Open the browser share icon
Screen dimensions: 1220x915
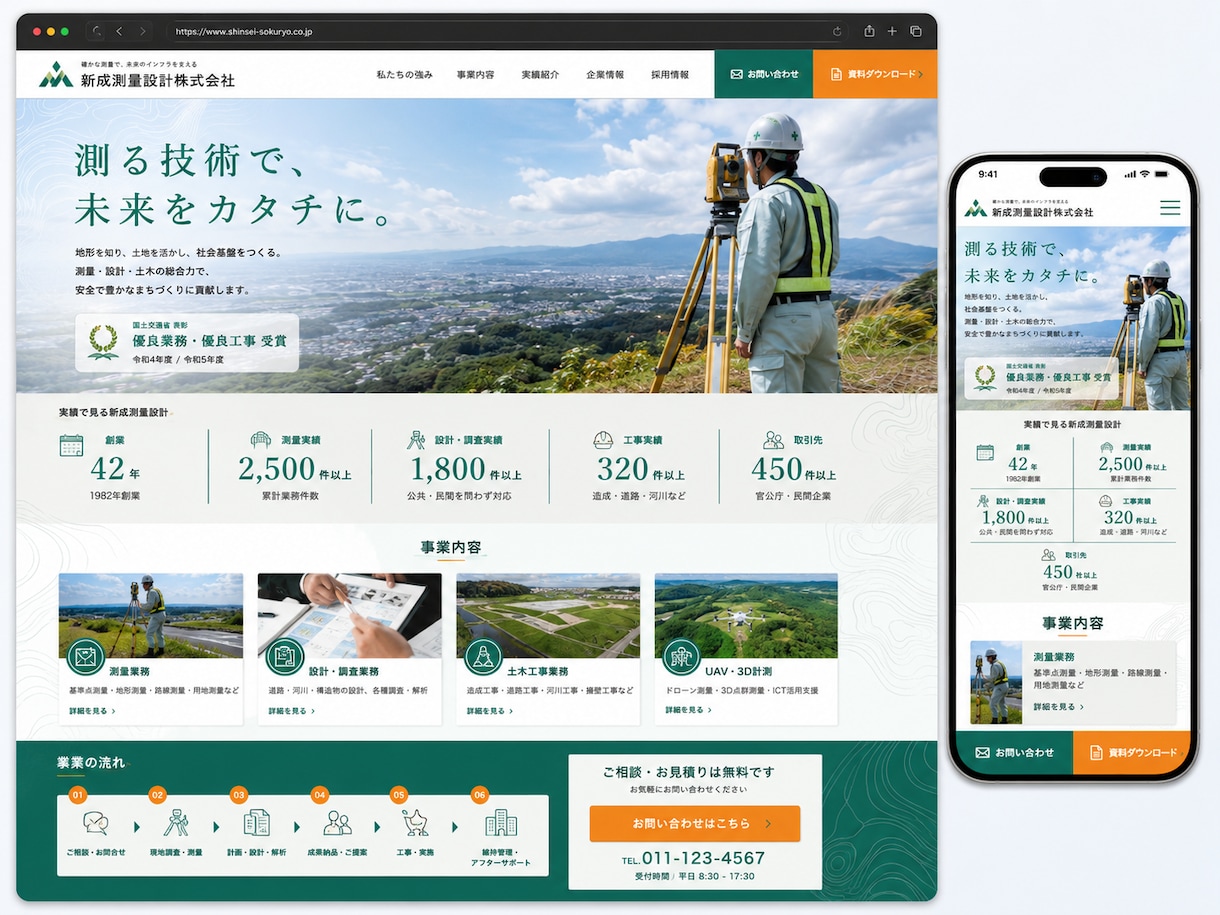point(869,31)
